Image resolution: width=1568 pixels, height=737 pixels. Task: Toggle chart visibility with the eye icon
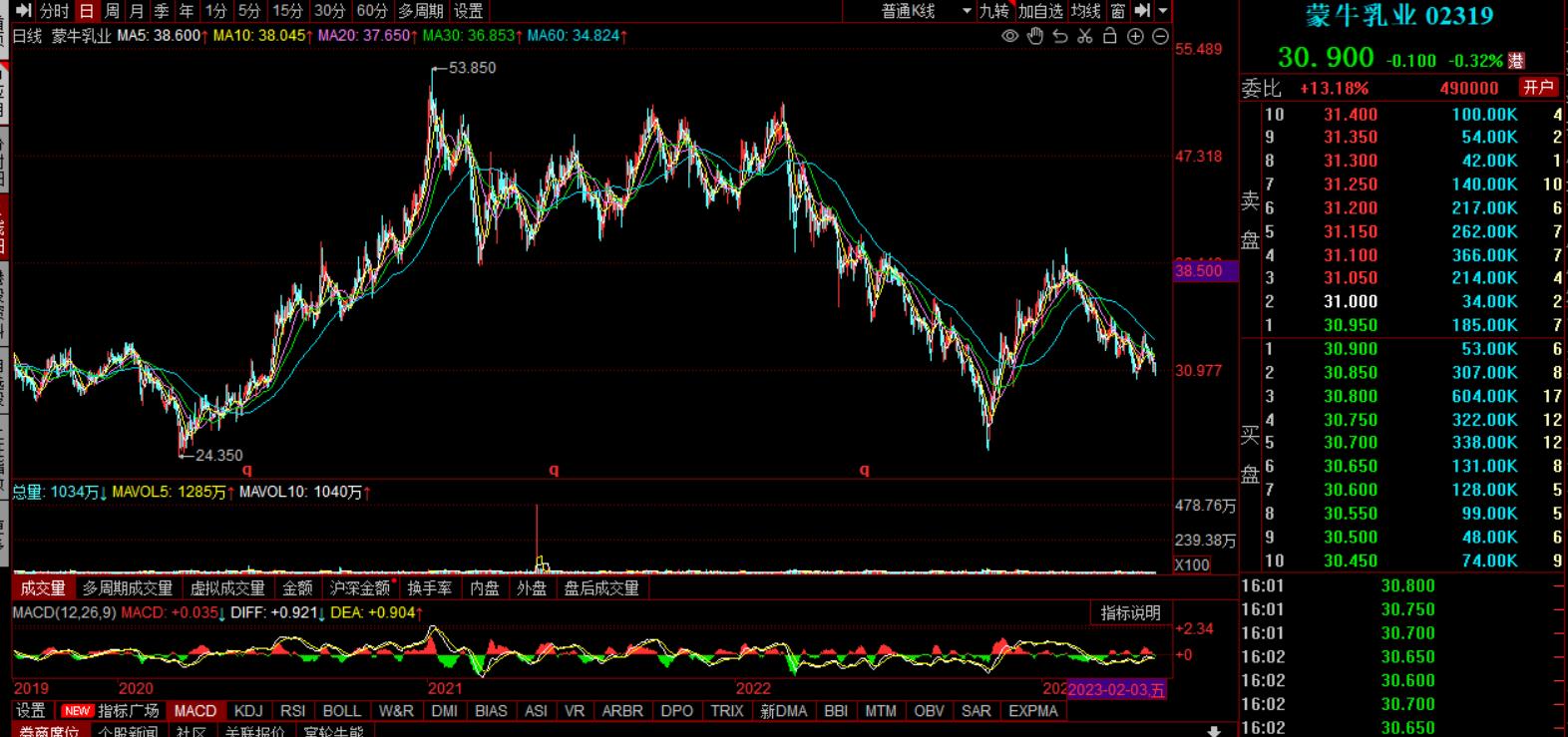(x=1010, y=37)
